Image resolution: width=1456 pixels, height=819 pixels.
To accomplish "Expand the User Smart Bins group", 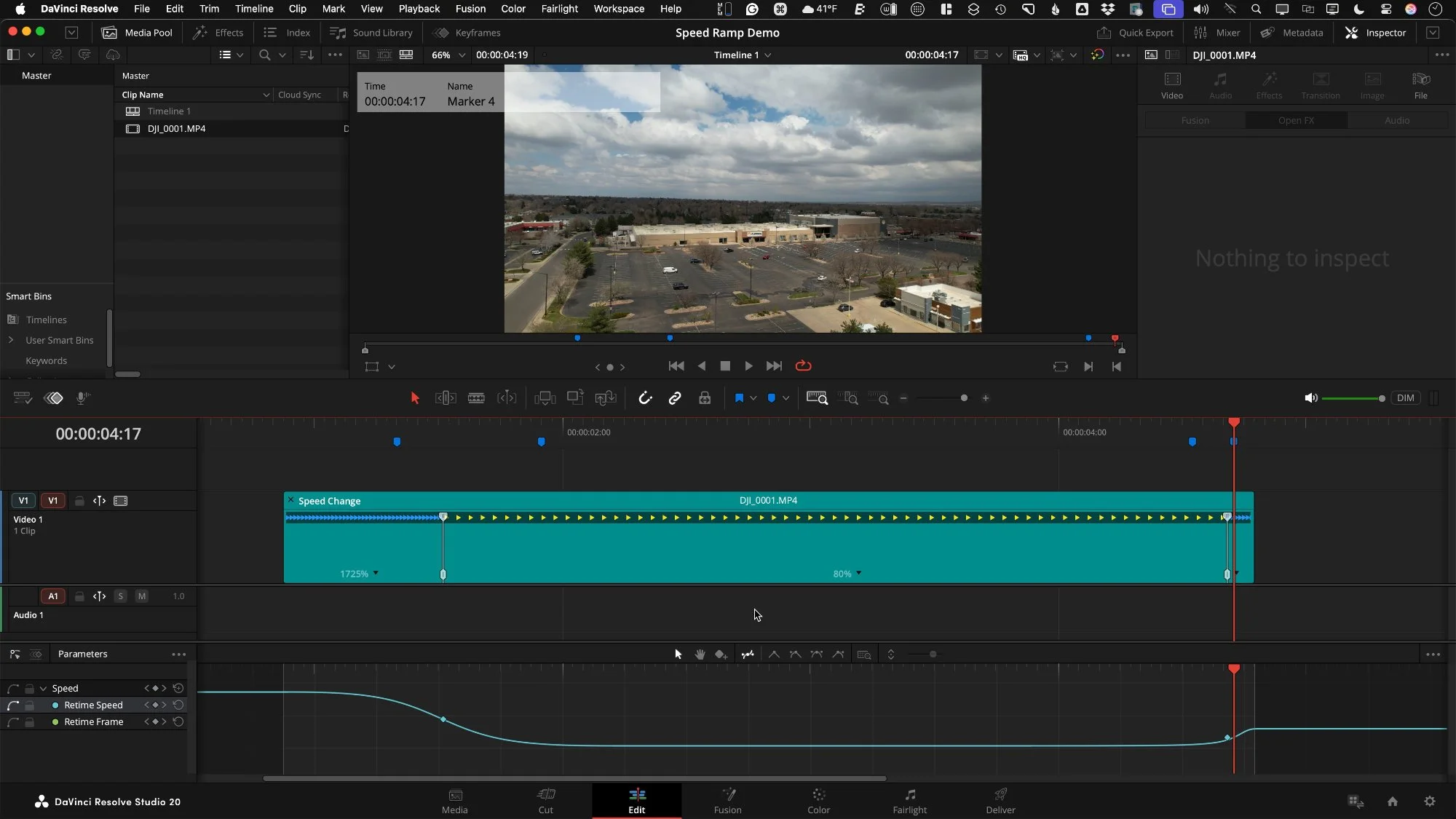I will pos(11,340).
